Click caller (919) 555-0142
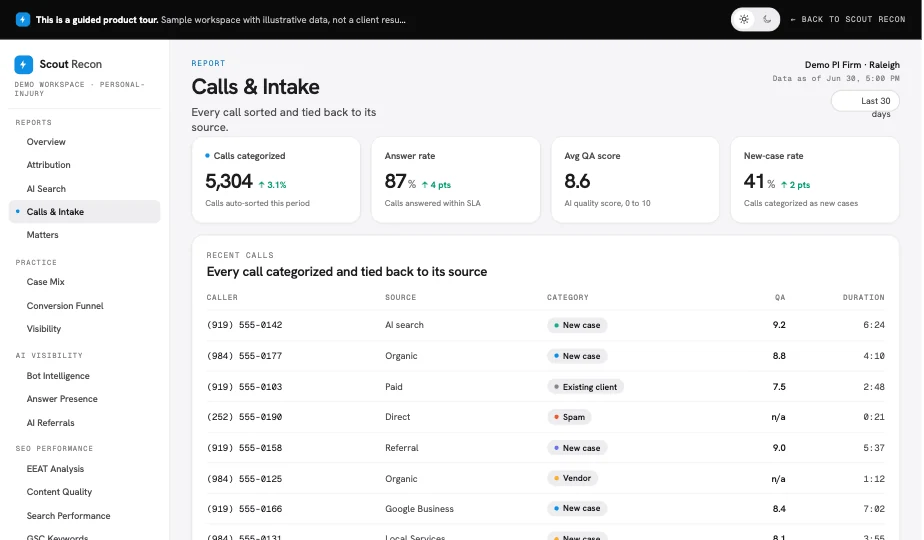Screen dimensions: 924x540 pos(244,325)
